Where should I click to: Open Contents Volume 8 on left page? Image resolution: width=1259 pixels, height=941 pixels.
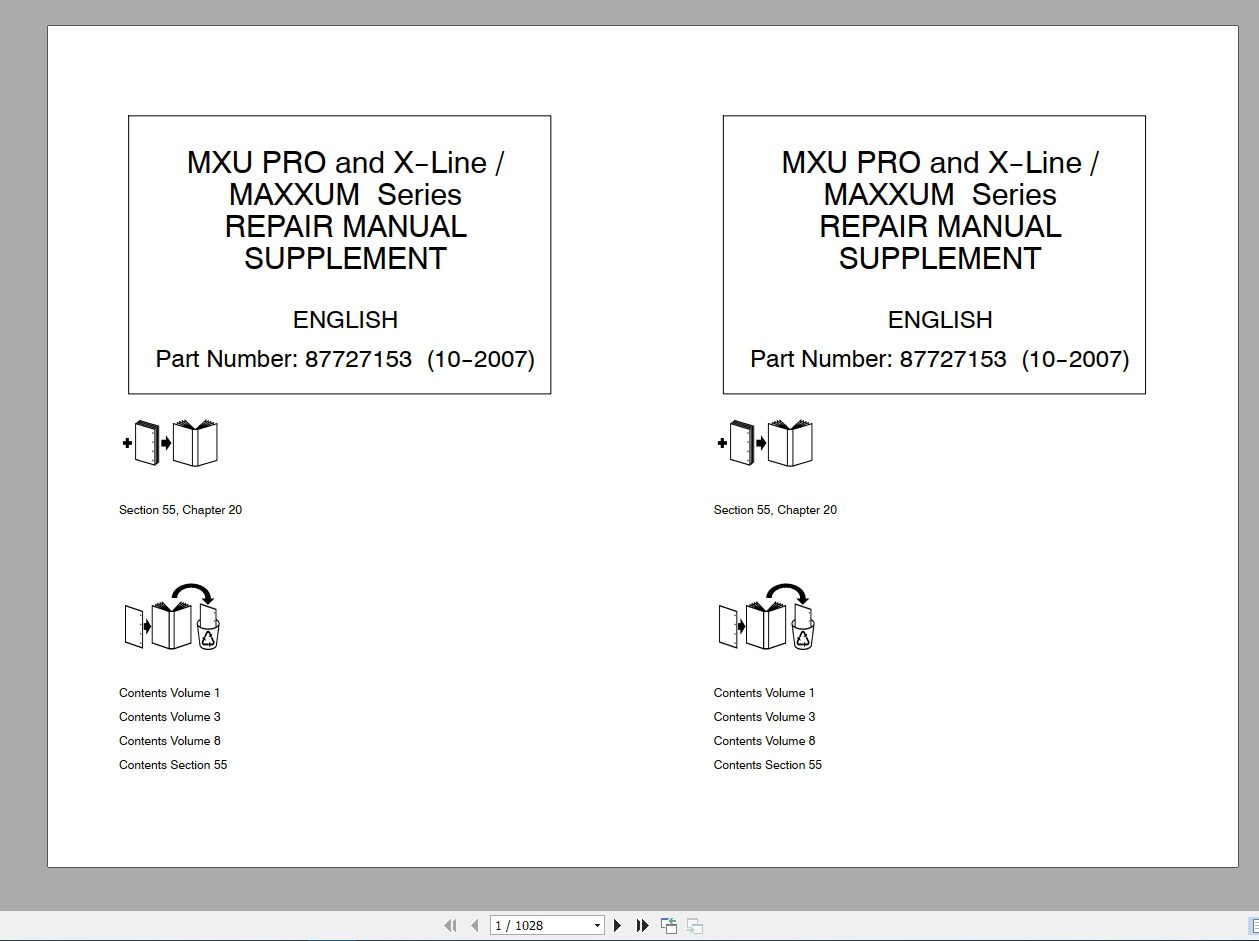169,740
